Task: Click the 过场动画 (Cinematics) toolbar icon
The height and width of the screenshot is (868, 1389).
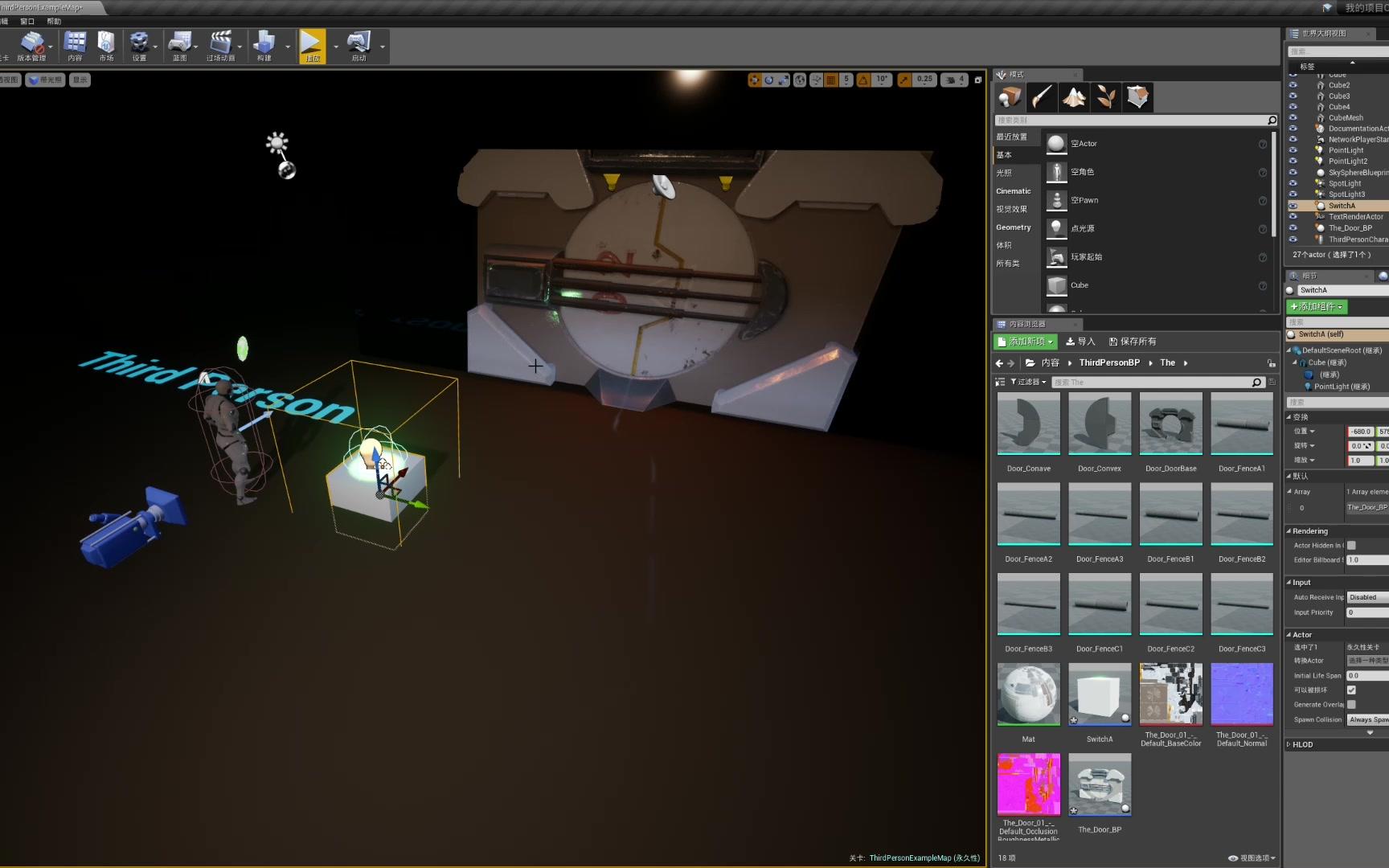Action: click(x=223, y=46)
